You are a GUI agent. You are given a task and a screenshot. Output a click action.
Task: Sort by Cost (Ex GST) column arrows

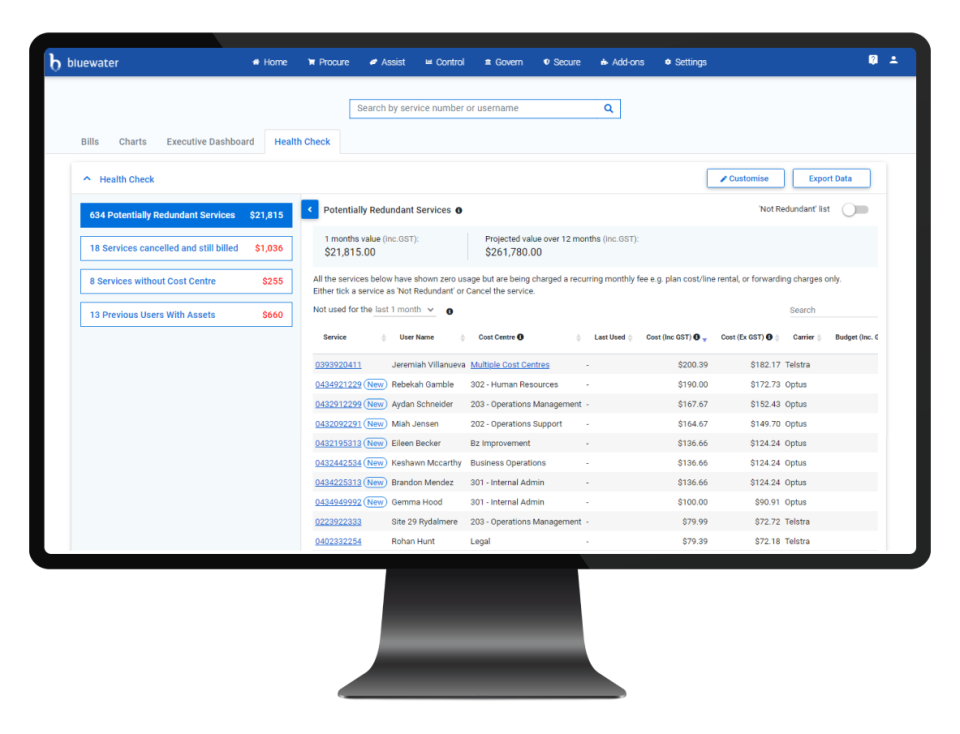pos(777,337)
